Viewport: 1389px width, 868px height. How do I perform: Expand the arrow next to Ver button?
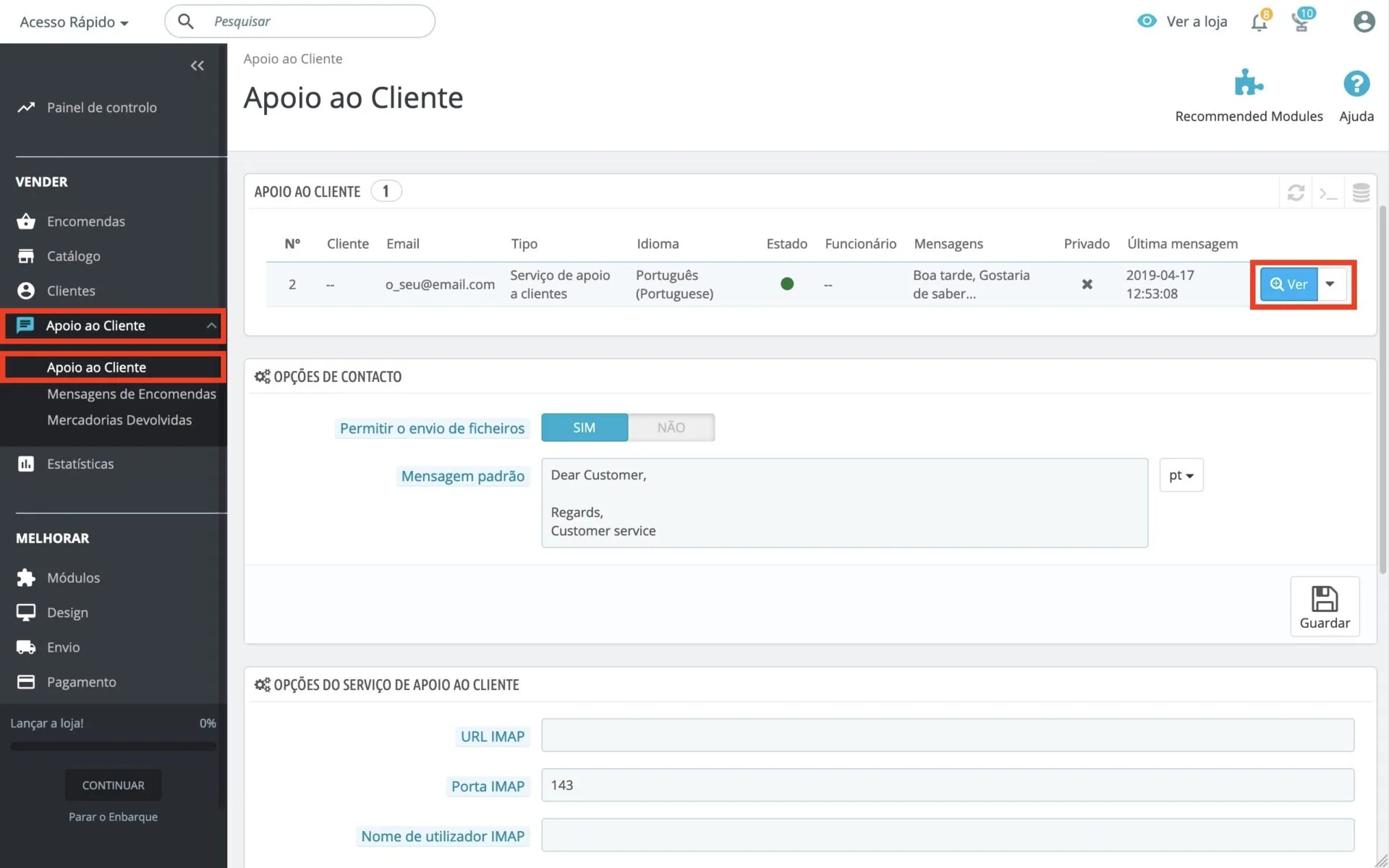click(1330, 284)
